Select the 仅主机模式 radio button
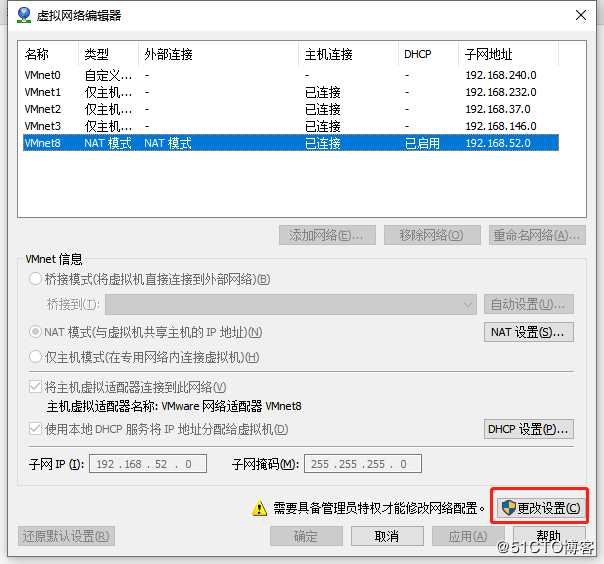Viewport: 604px width, 564px height. point(35,357)
